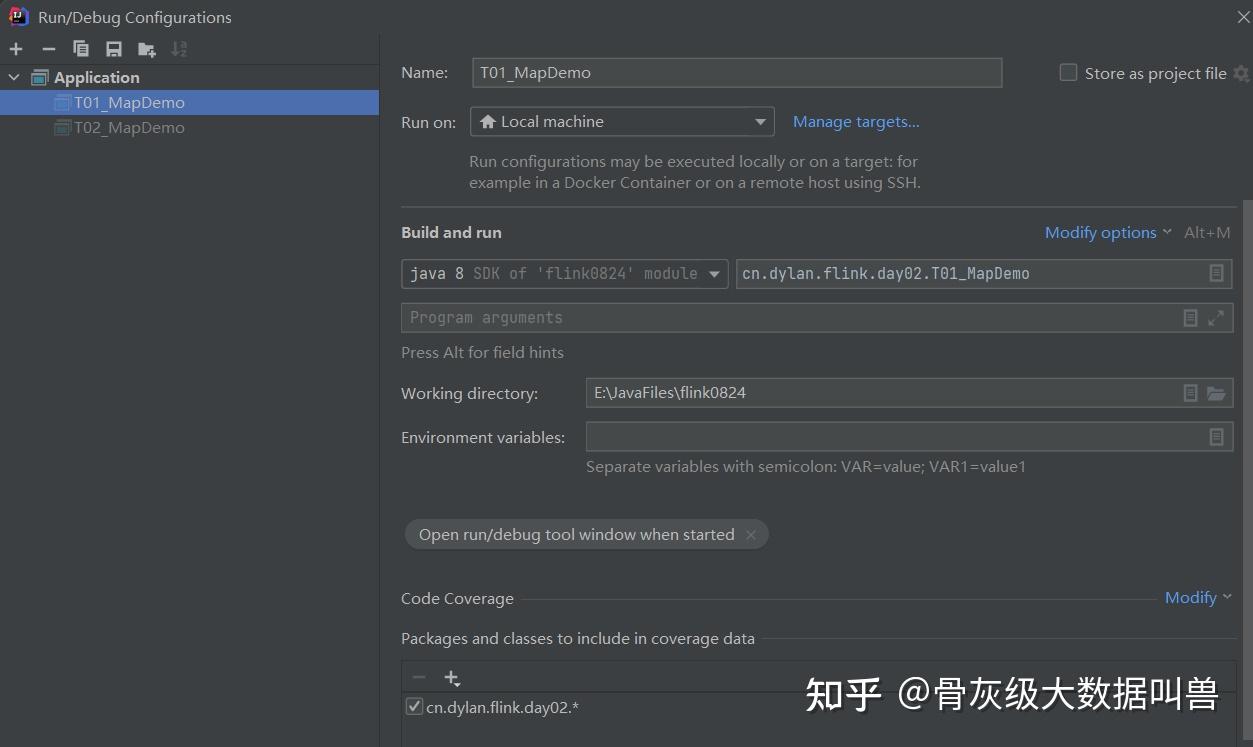
Task: Save the current configuration
Action: pos(112,48)
